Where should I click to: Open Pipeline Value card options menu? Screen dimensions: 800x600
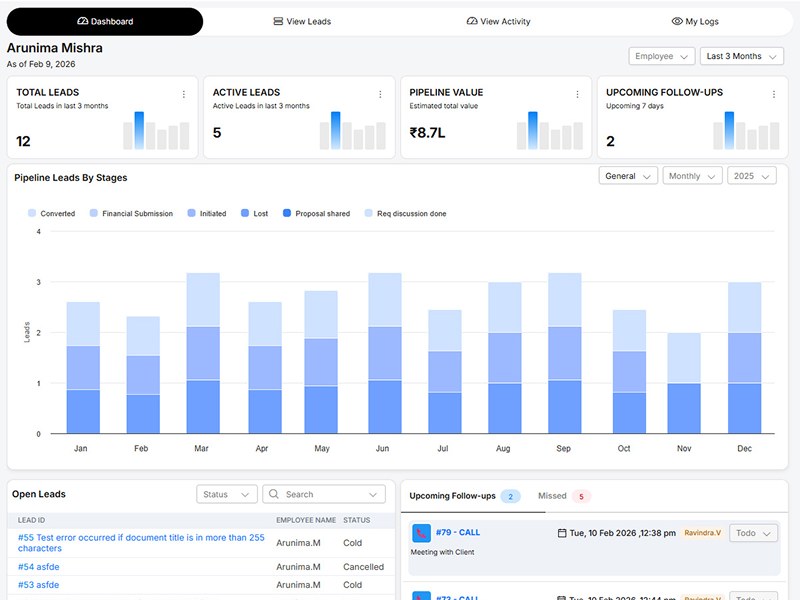577,94
